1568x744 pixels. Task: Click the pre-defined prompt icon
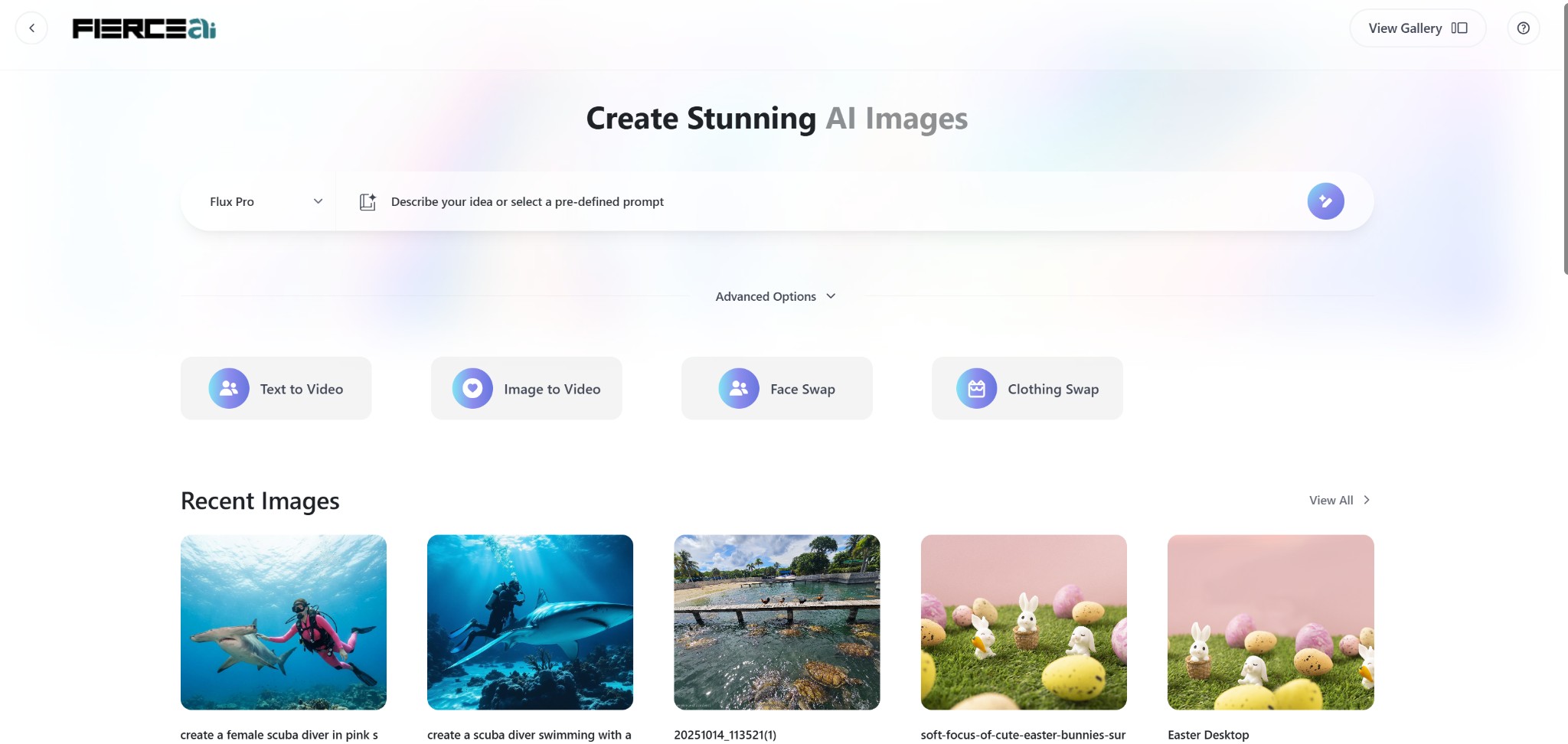367,202
